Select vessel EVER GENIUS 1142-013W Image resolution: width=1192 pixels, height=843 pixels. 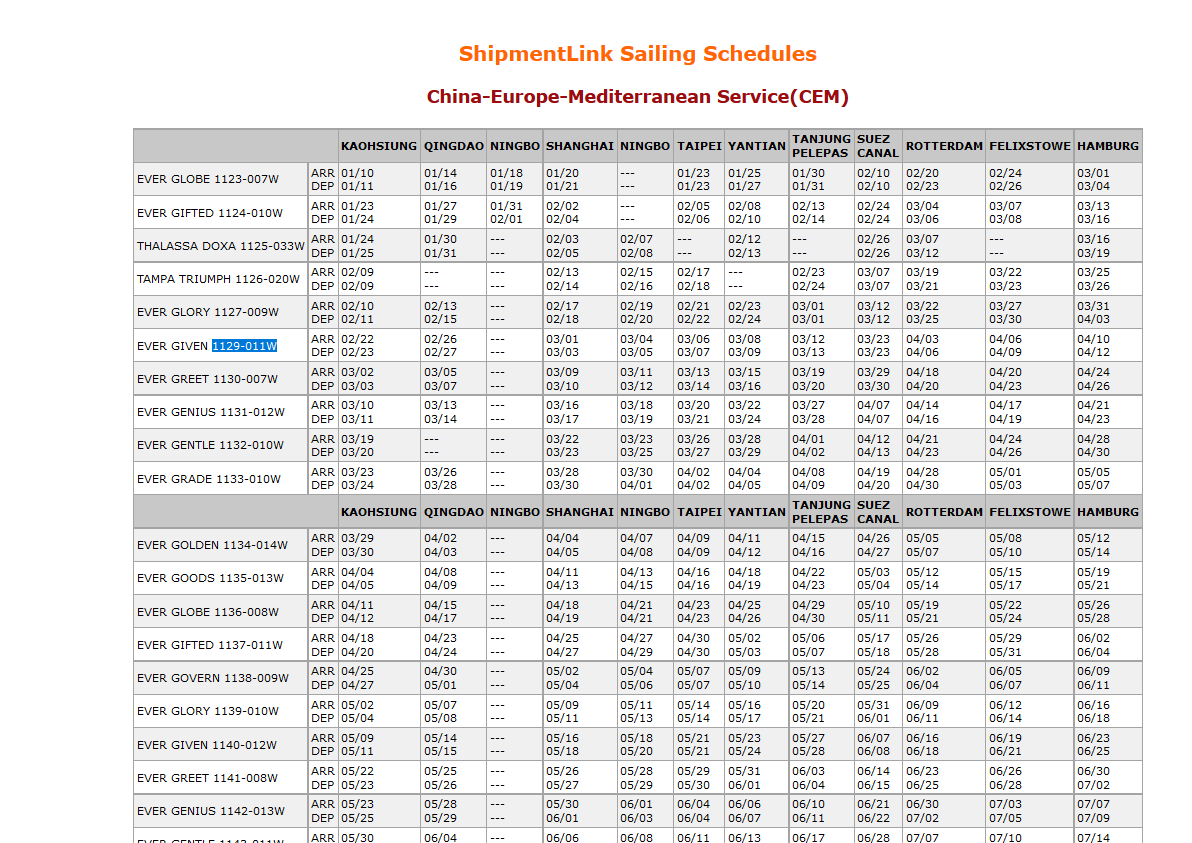click(x=211, y=811)
